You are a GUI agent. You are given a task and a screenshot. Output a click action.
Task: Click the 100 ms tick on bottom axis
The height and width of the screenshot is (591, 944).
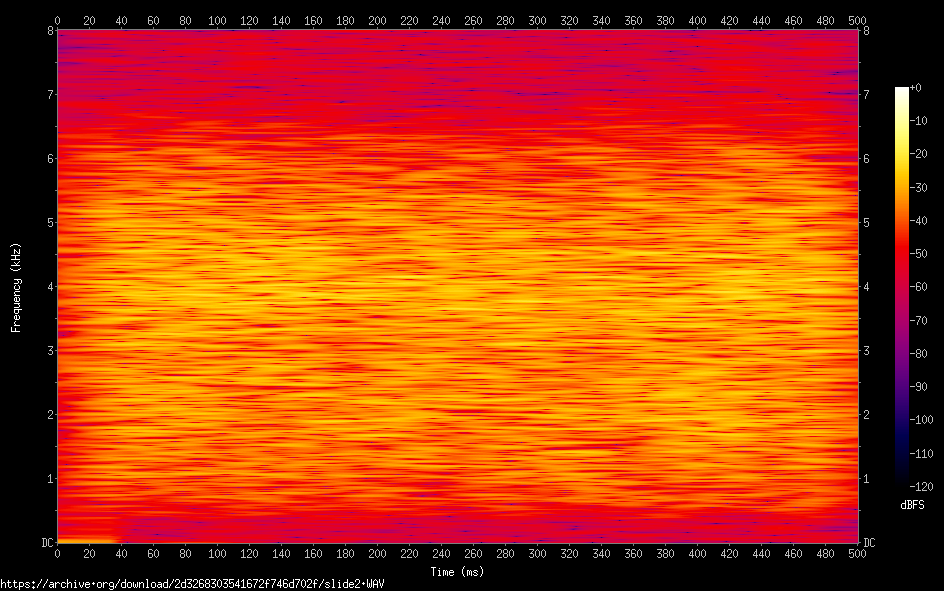(217, 553)
